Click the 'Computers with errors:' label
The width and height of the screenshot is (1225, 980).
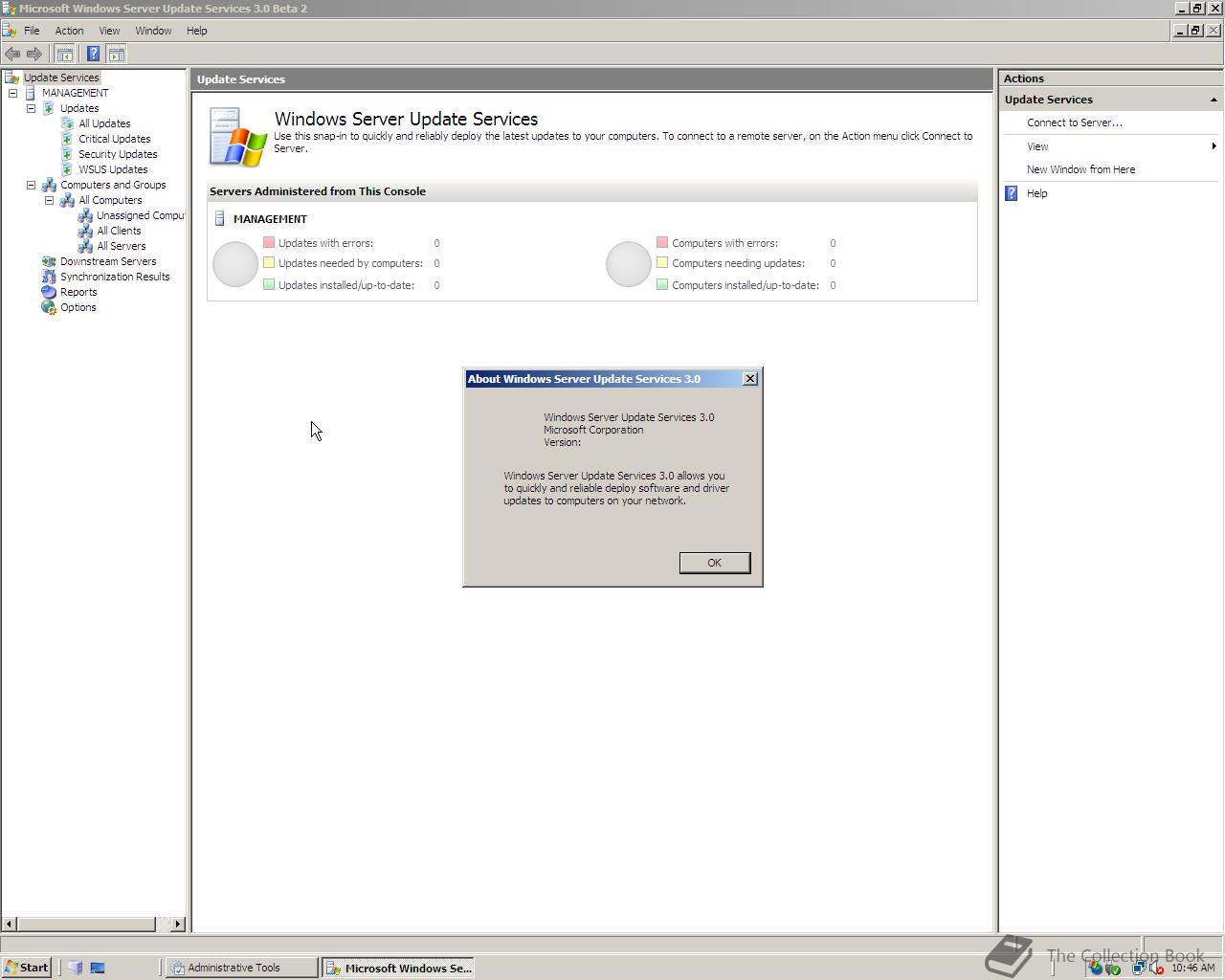click(x=725, y=243)
